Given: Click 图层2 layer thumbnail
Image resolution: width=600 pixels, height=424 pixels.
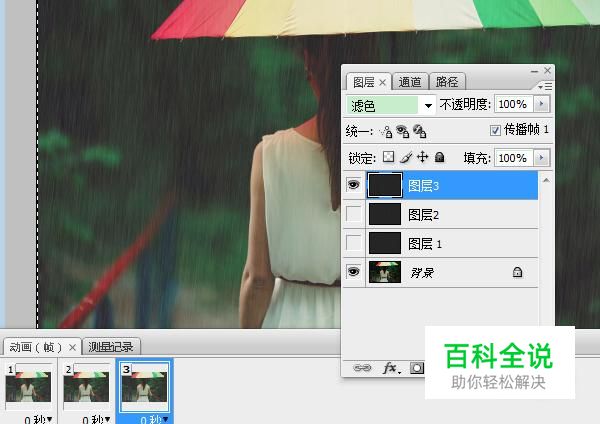Looking at the screenshot, I should 385,214.
